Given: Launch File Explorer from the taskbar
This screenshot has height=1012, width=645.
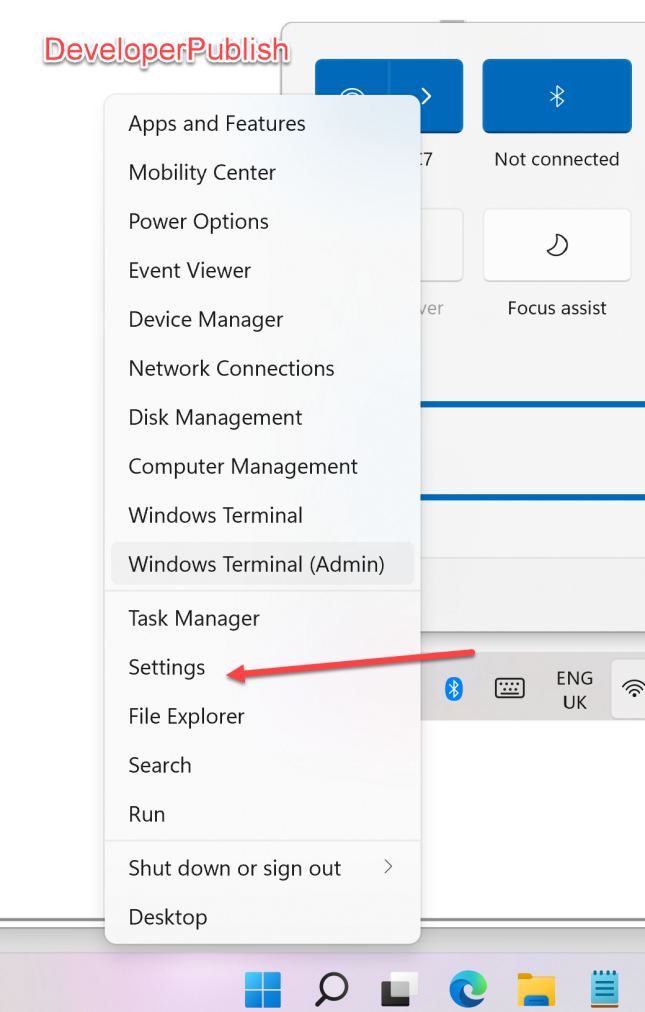Looking at the screenshot, I should [x=536, y=990].
